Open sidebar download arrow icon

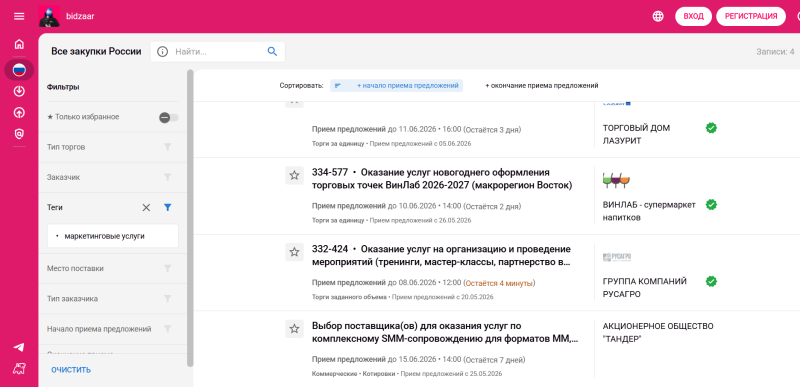coord(19,92)
